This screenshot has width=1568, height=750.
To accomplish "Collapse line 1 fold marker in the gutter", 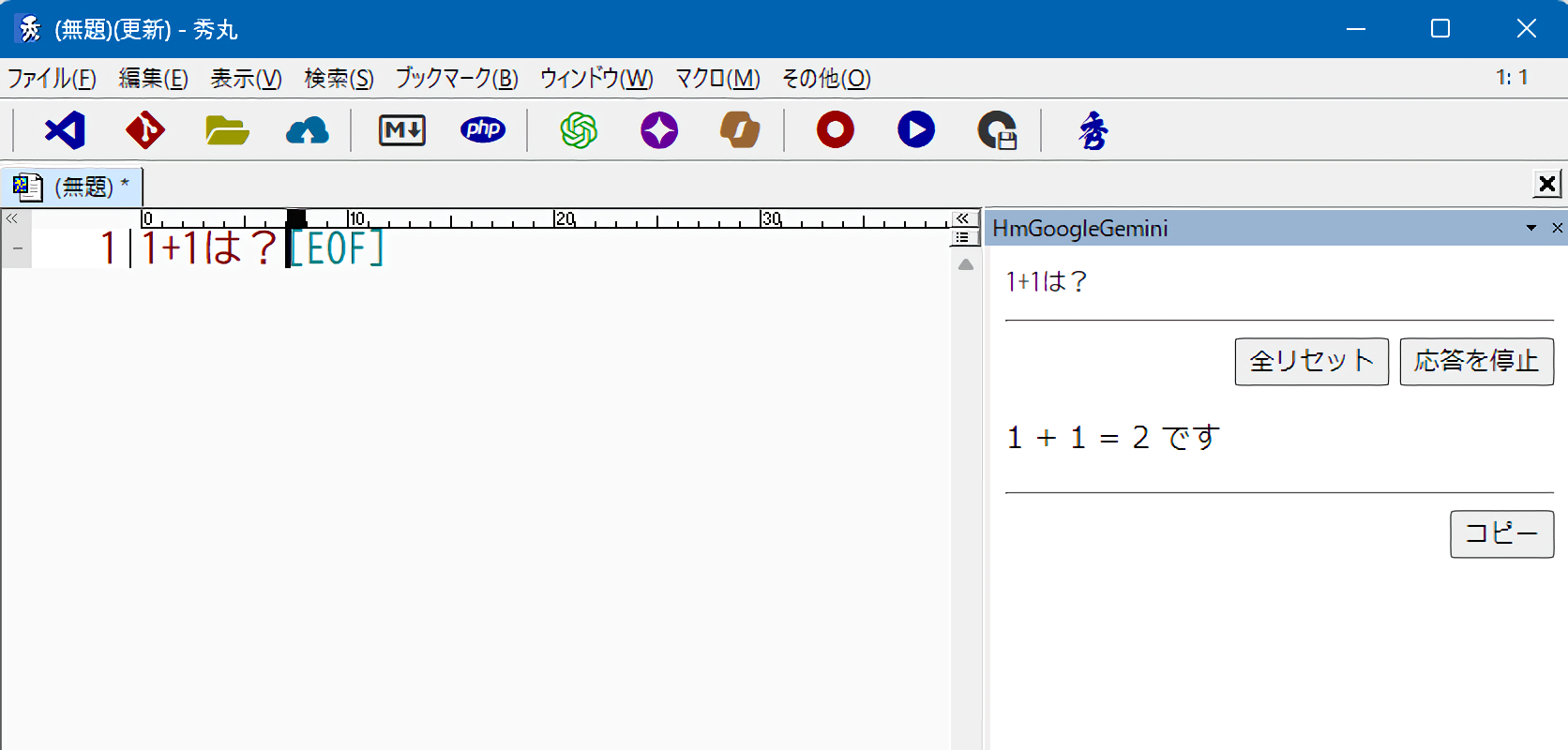I will pos(18,248).
